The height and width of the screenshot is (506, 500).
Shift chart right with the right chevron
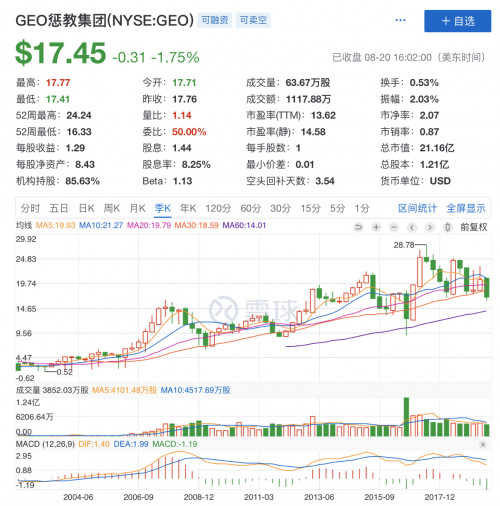(430, 227)
